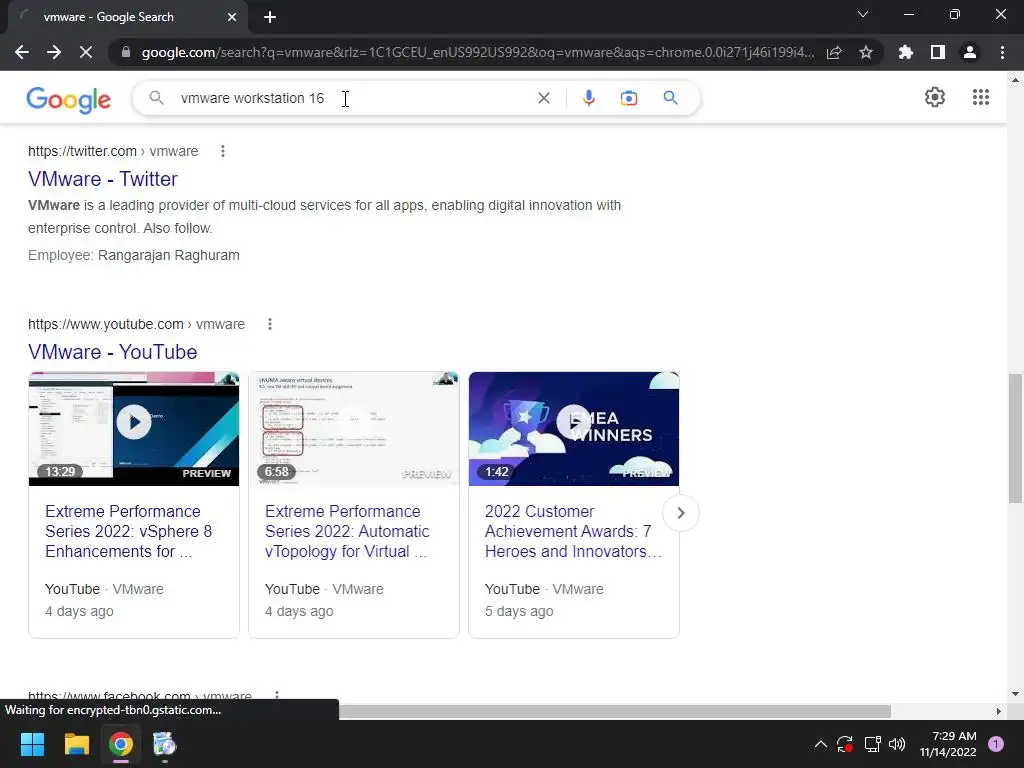Viewport: 1024px width, 768px height.
Task: Share this page from address bar
Action: pos(834,52)
